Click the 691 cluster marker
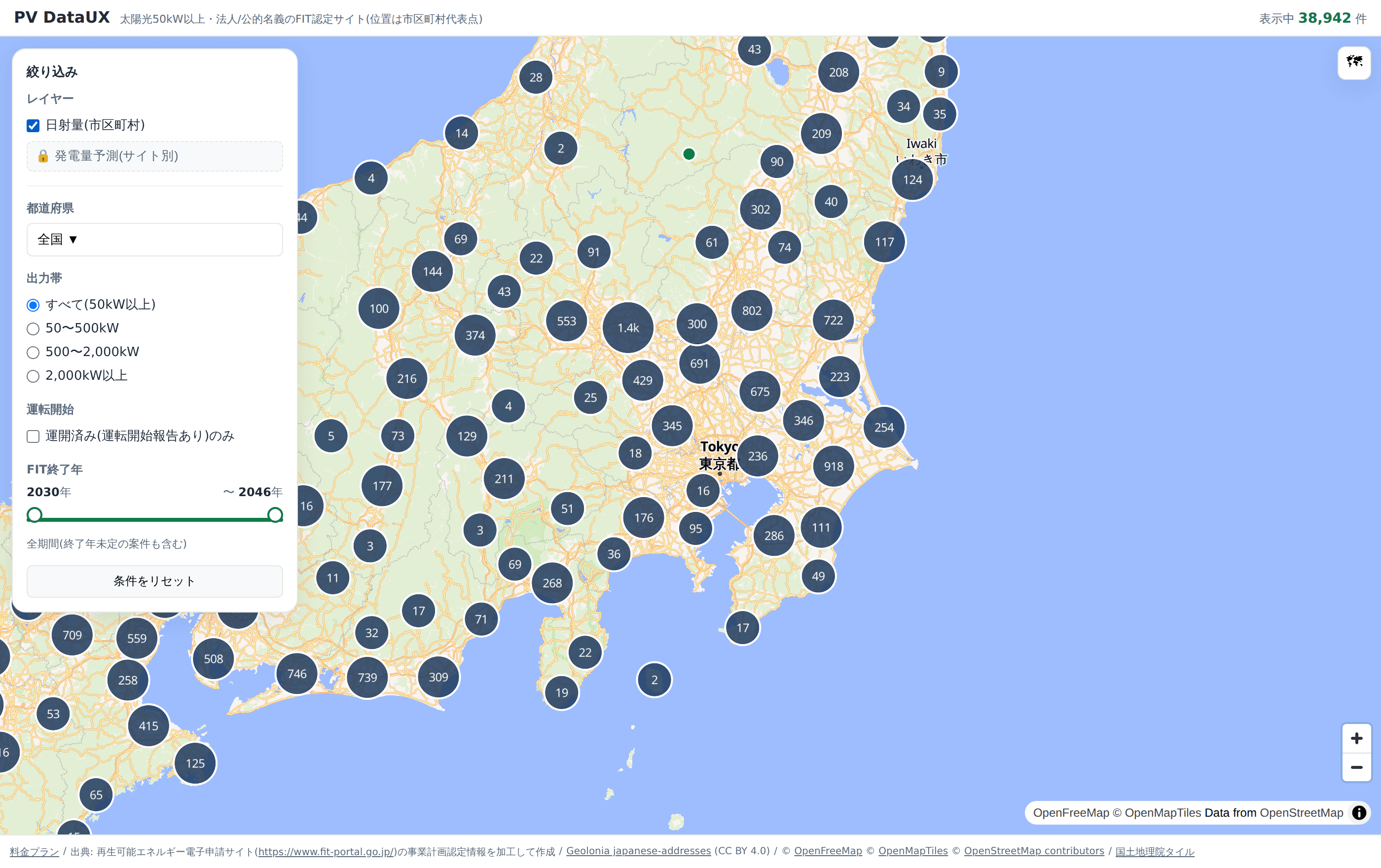The image size is (1381, 868). point(699,363)
